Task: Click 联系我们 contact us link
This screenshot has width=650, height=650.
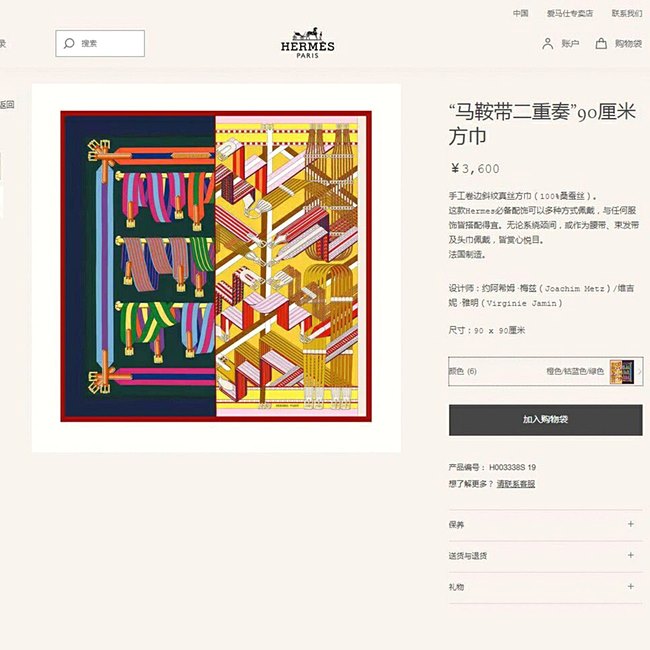Action: [x=627, y=13]
